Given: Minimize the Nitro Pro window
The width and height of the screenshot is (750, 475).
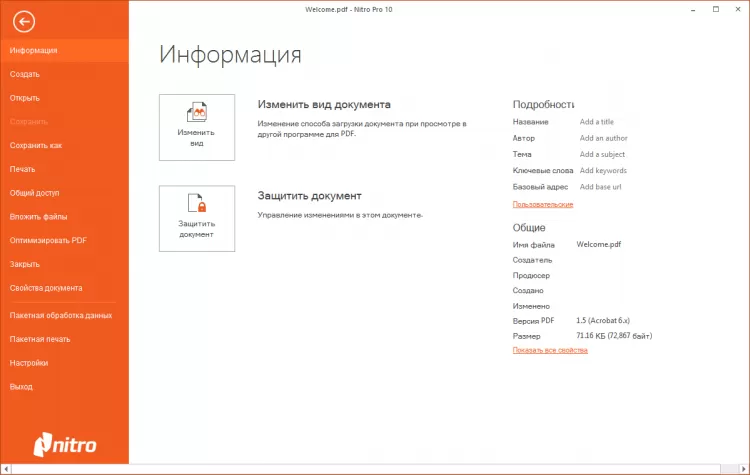Looking at the screenshot, I should tap(693, 10).
